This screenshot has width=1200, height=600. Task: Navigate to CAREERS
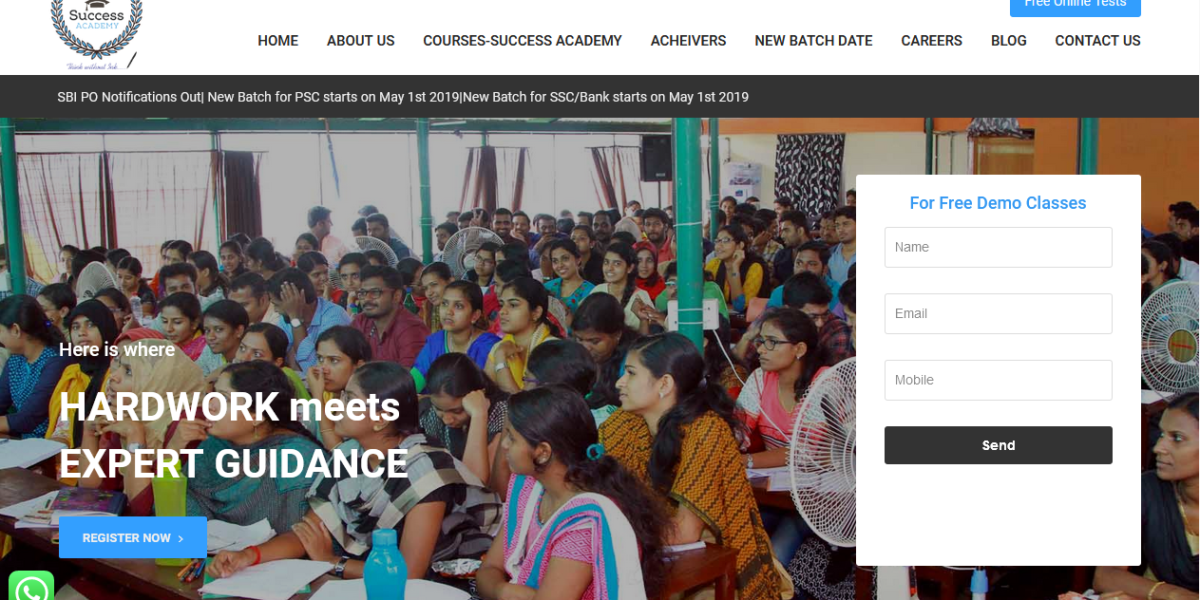click(x=931, y=41)
